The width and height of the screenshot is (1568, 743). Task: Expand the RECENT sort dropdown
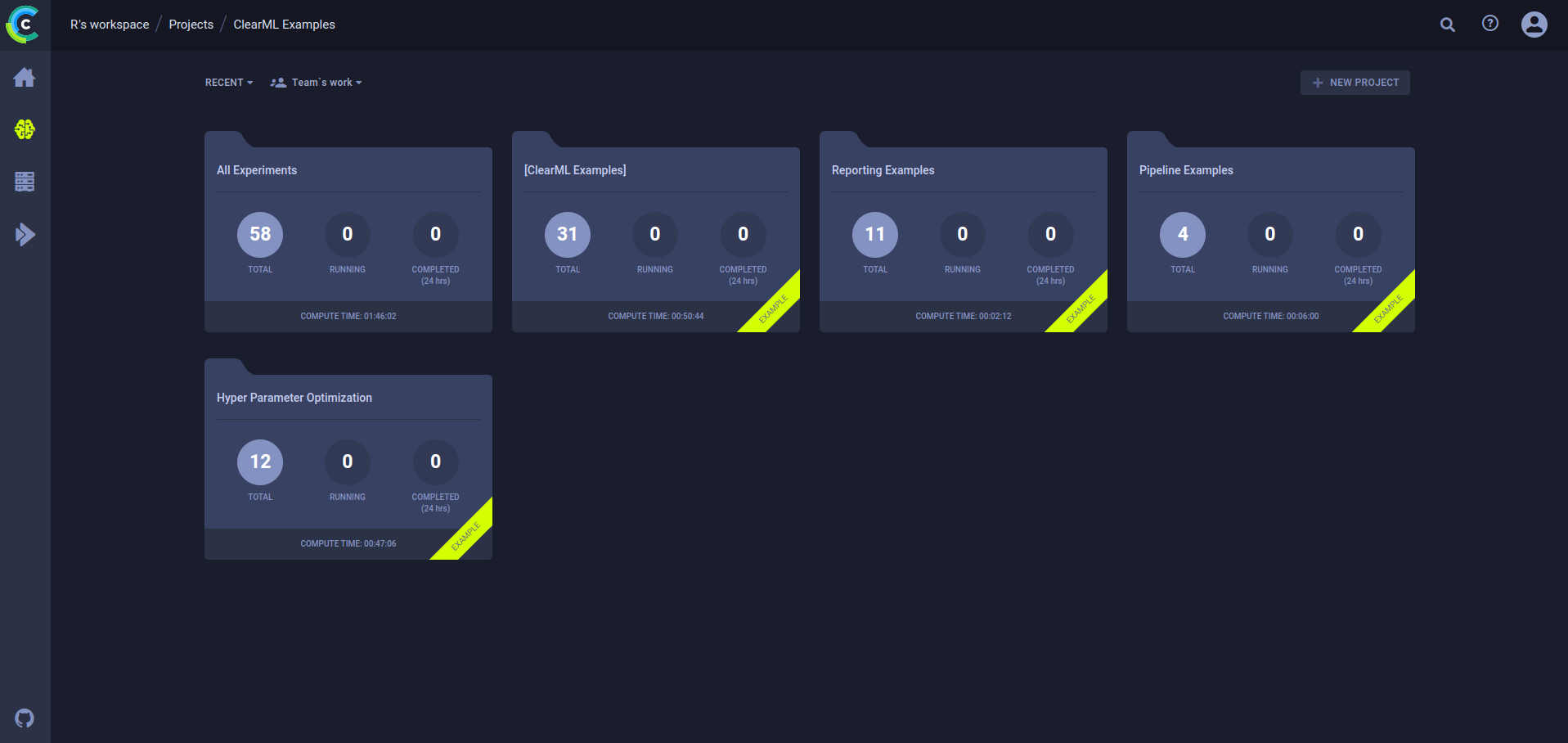point(229,83)
